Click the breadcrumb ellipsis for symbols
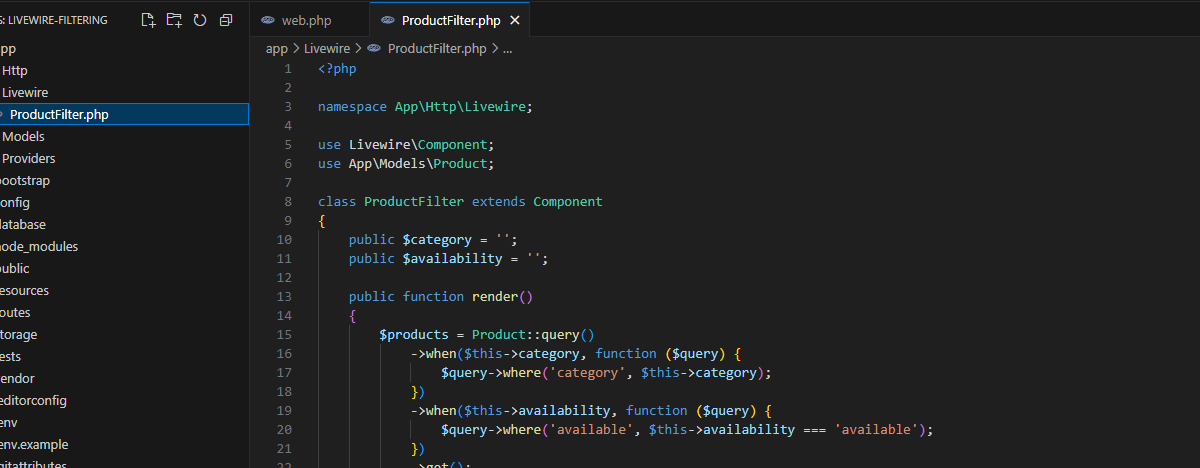 (x=507, y=48)
